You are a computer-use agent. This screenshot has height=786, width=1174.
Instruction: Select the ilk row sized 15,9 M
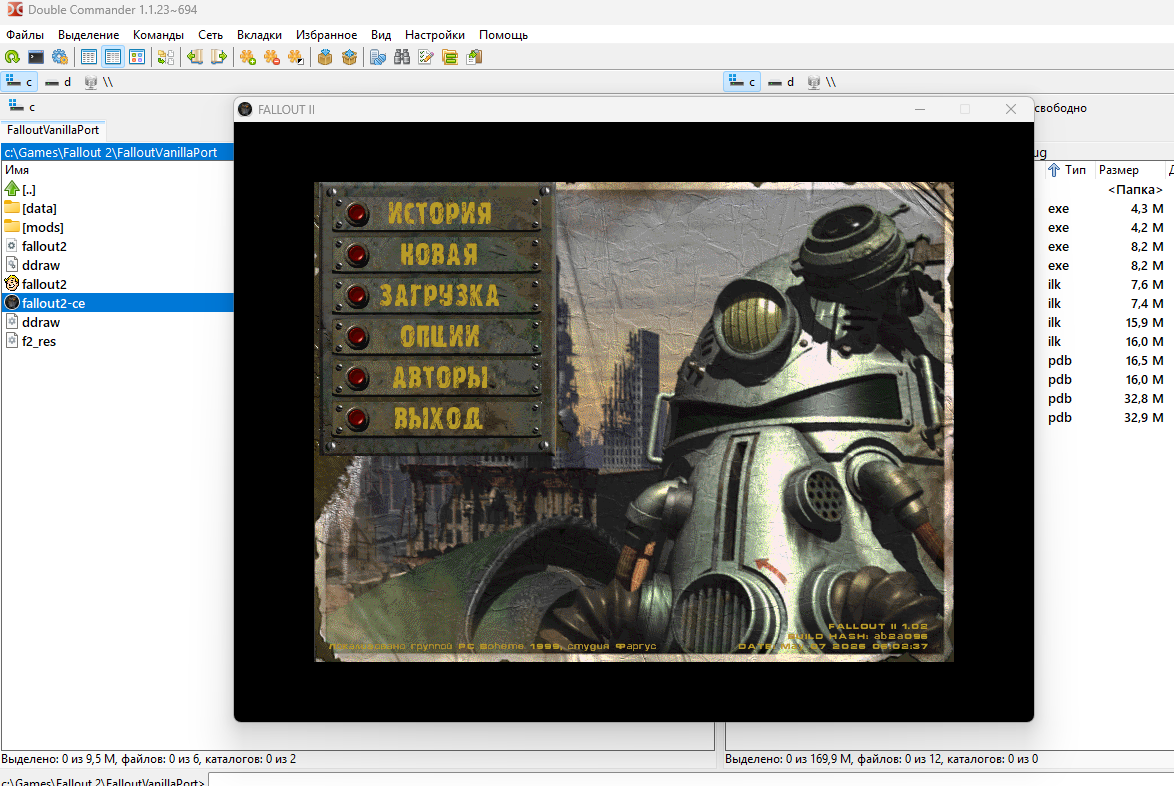point(1104,322)
